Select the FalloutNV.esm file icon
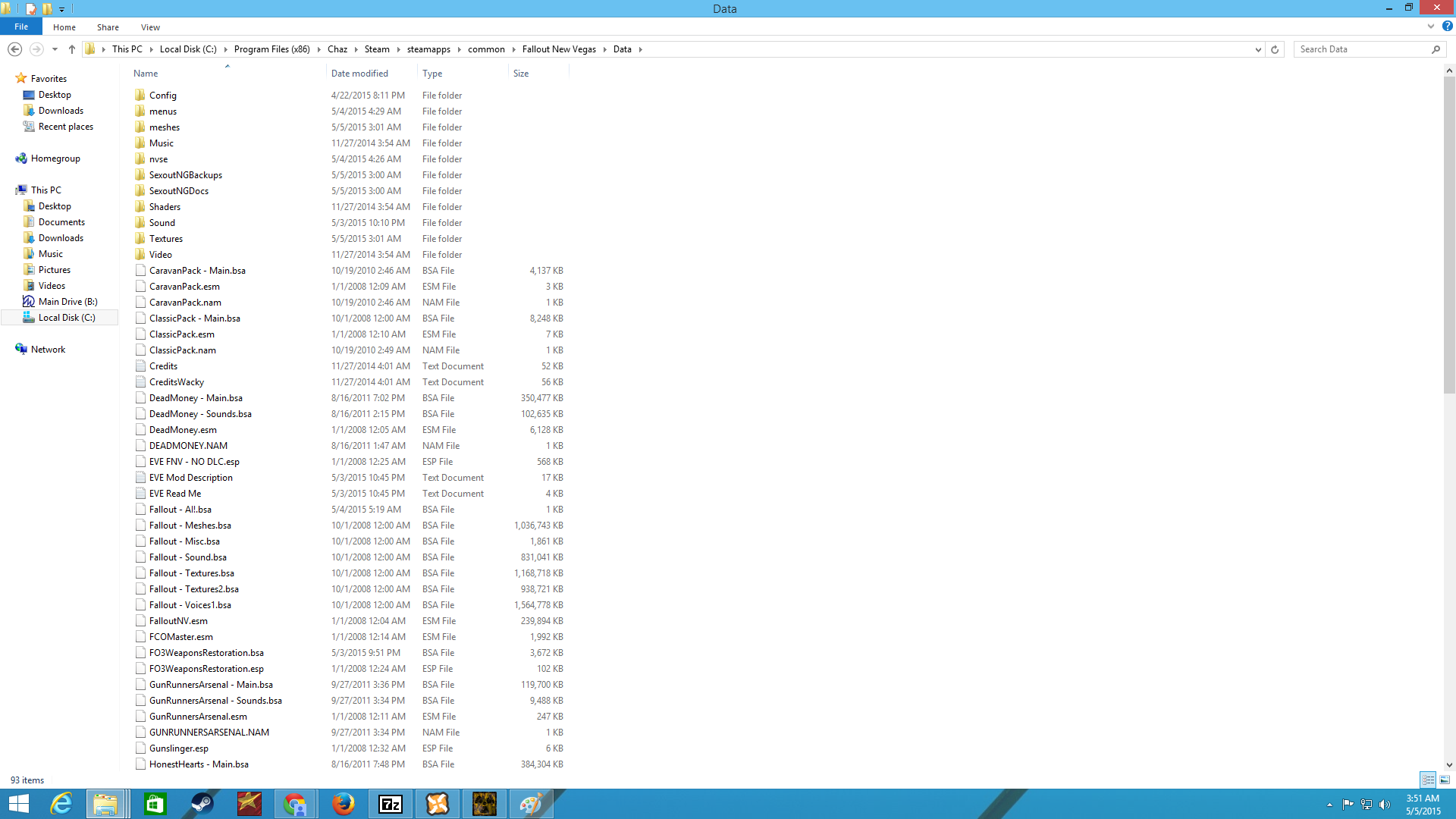Screen dimensions: 1456x819 tap(140, 620)
